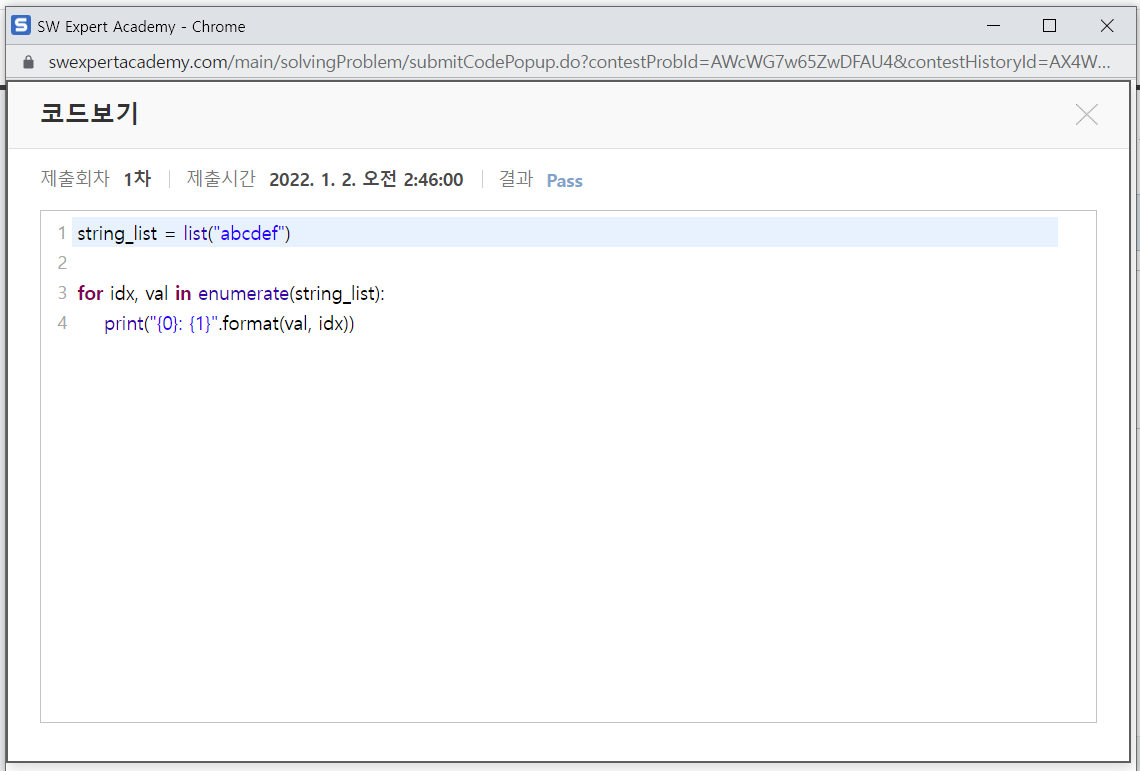Click the 코드보기 heading
This screenshot has width=1140, height=771.
[x=89, y=113]
